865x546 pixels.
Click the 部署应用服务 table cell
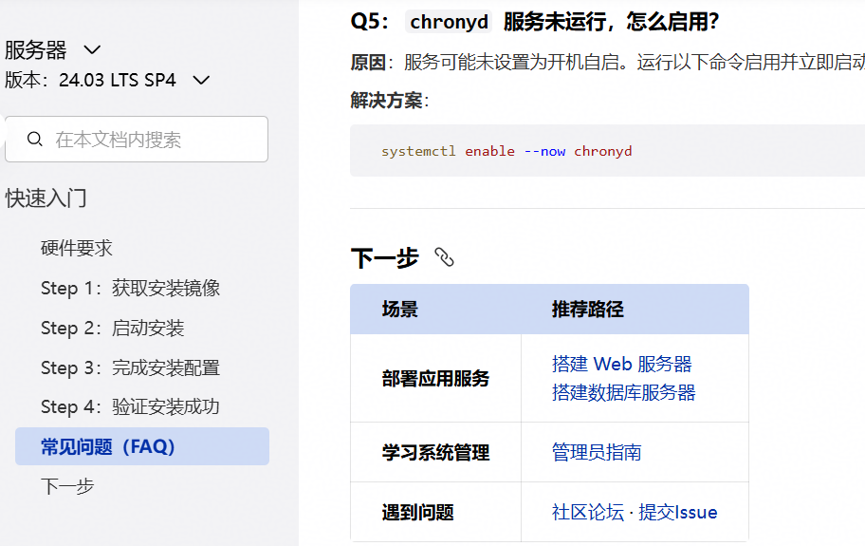point(436,378)
